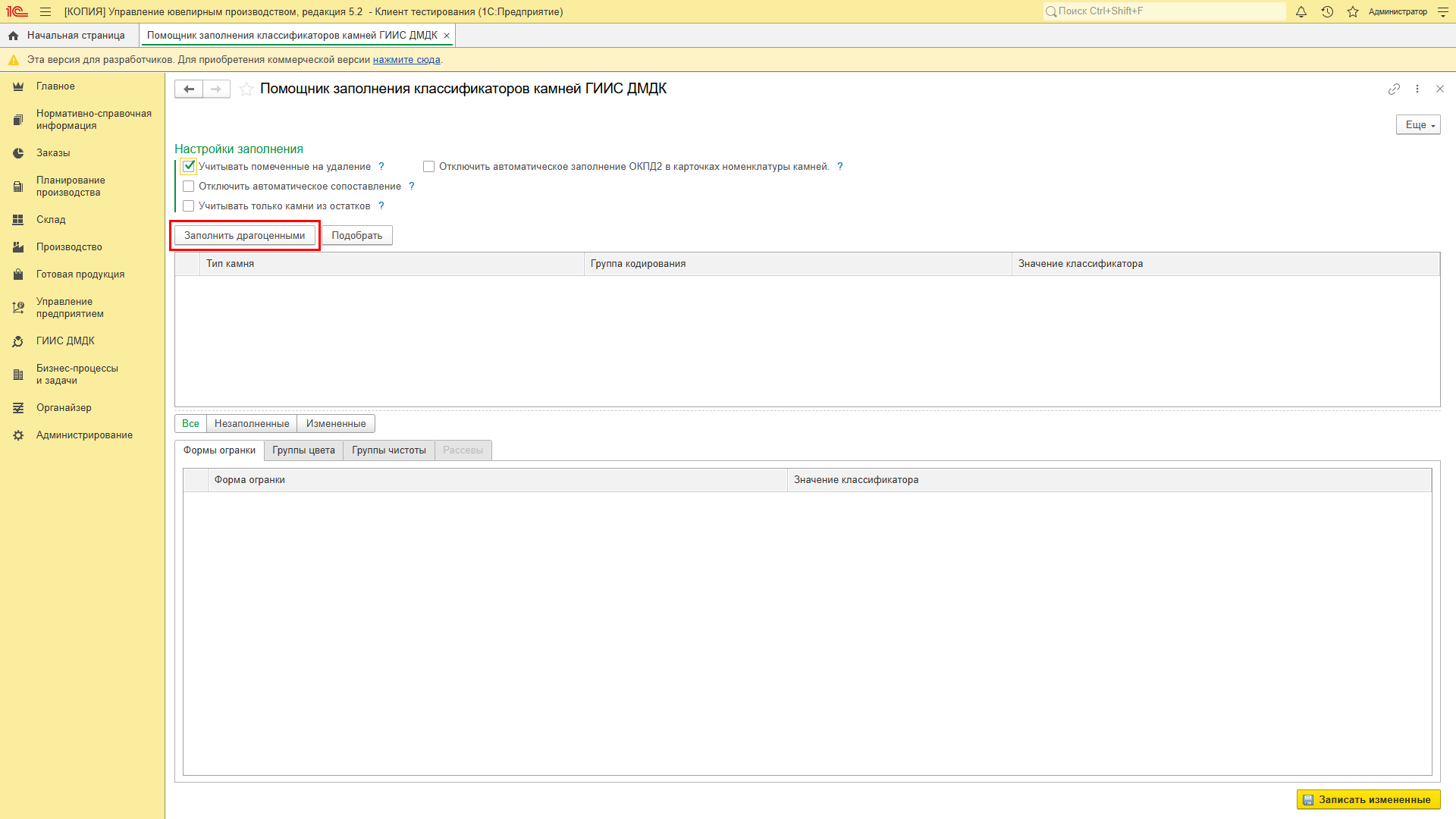Open the Администрирование section
This screenshot has height=819, width=1456.
84,435
